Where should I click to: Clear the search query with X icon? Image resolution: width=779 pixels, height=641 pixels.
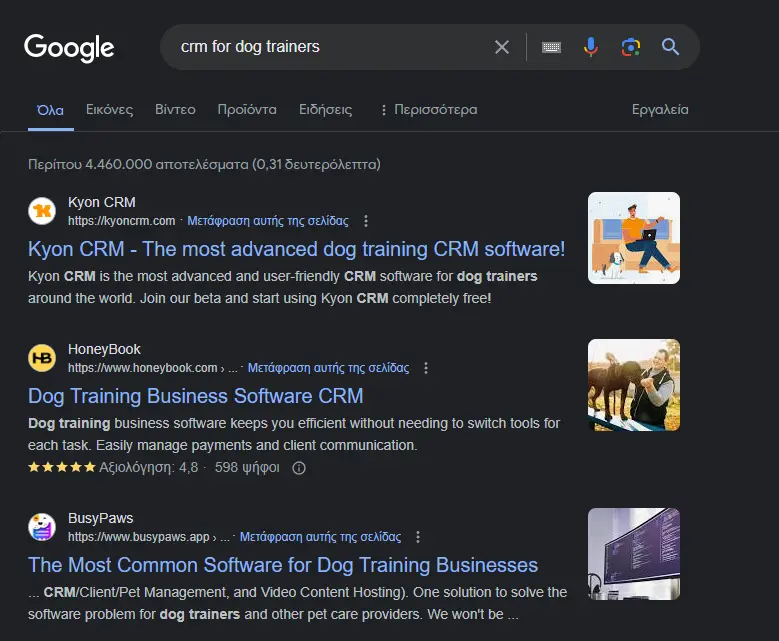tap(502, 47)
